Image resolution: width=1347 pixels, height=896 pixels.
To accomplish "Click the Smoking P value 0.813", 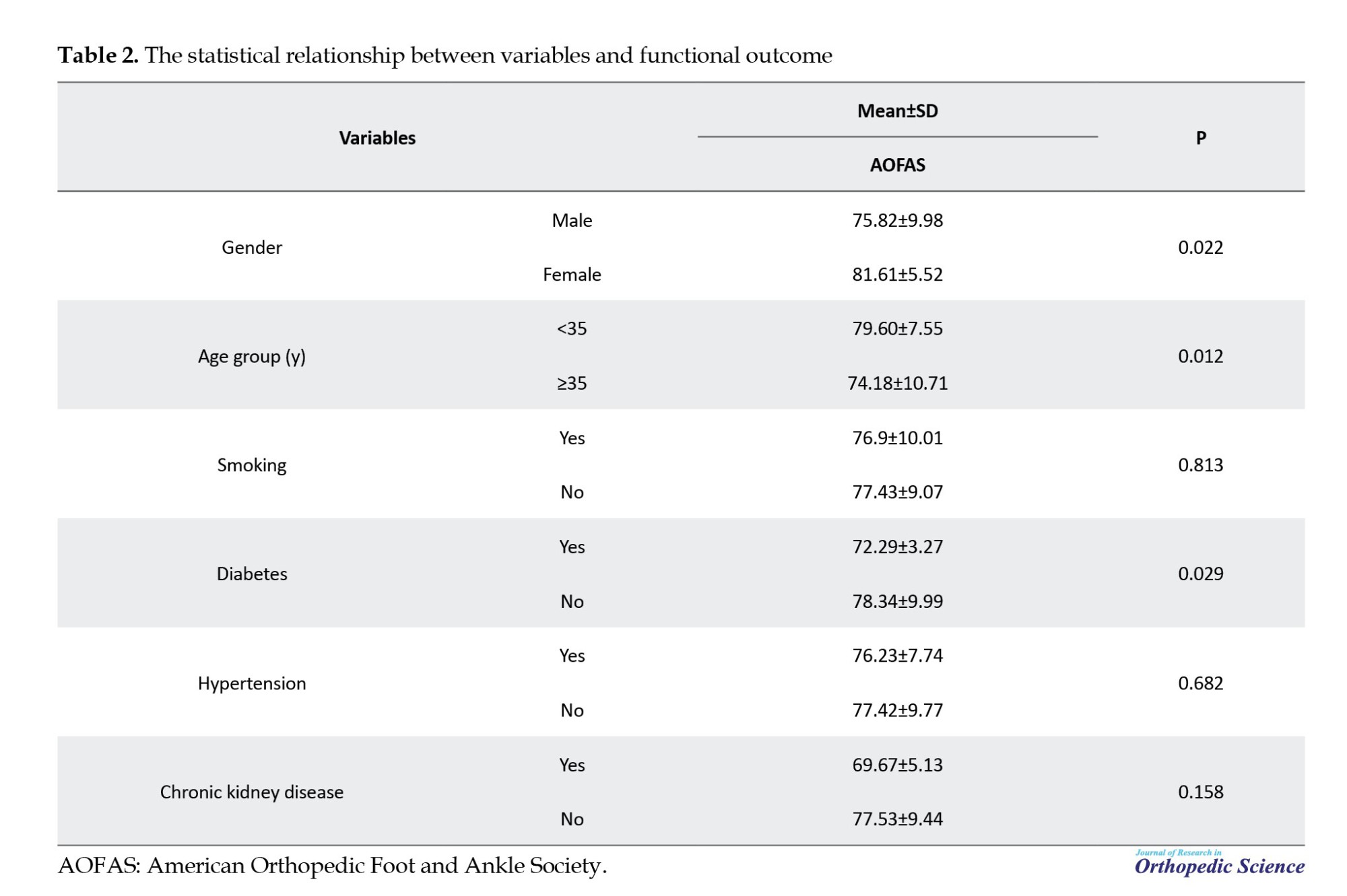I will (1200, 465).
